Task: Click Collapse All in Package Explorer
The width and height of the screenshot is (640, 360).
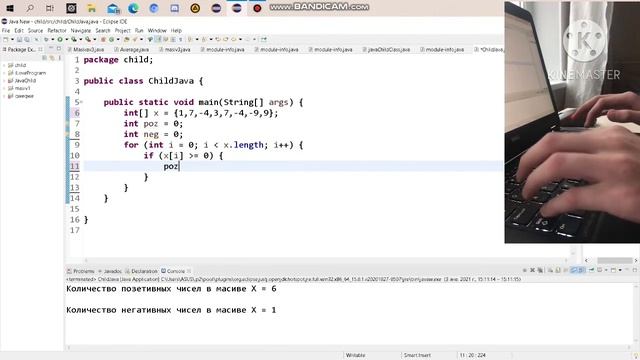Action: [45, 58]
